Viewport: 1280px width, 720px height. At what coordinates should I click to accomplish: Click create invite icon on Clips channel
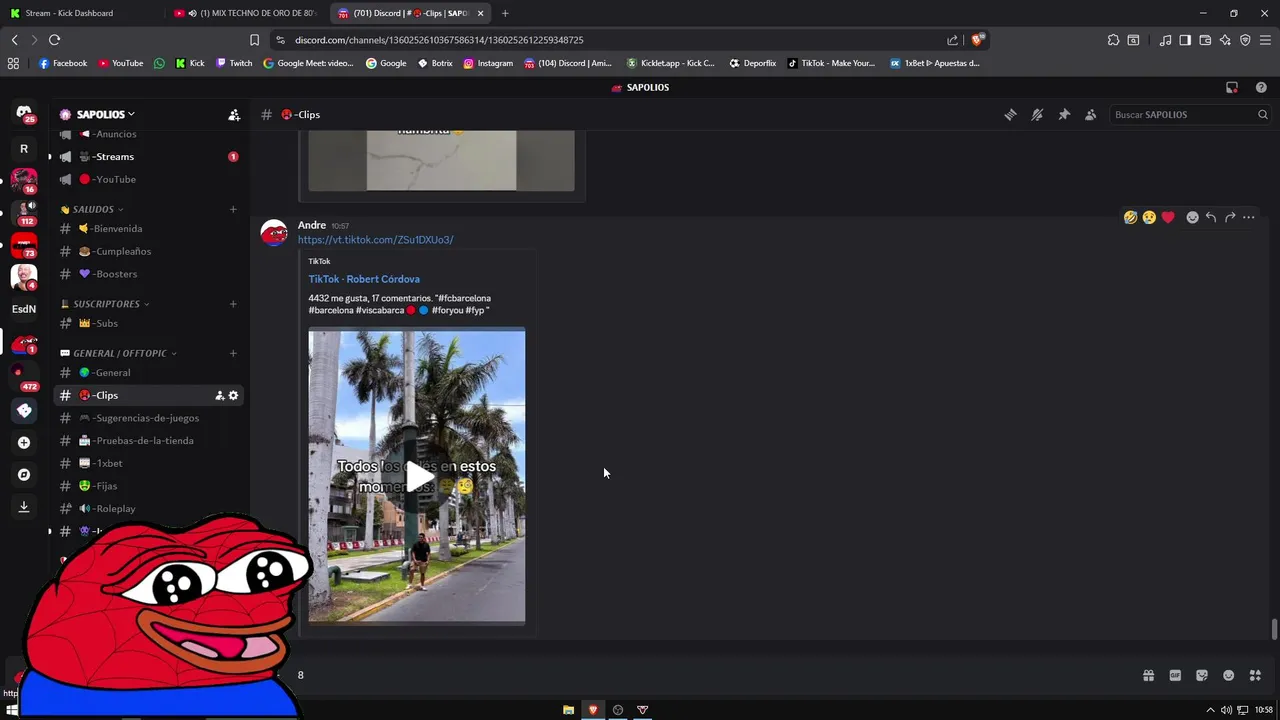[219, 396]
